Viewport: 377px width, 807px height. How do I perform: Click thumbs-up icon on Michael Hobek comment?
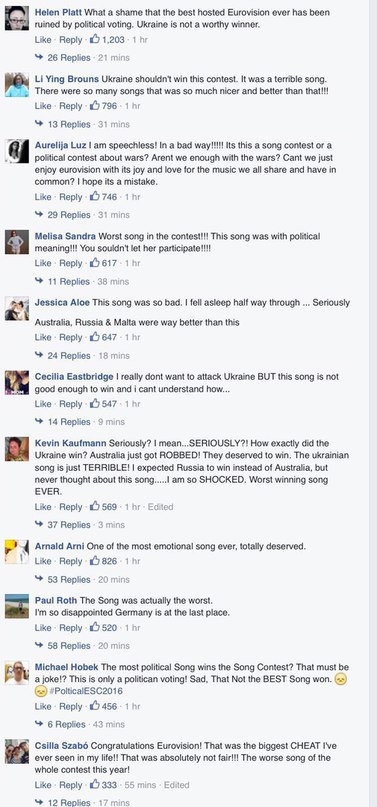(95, 706)
